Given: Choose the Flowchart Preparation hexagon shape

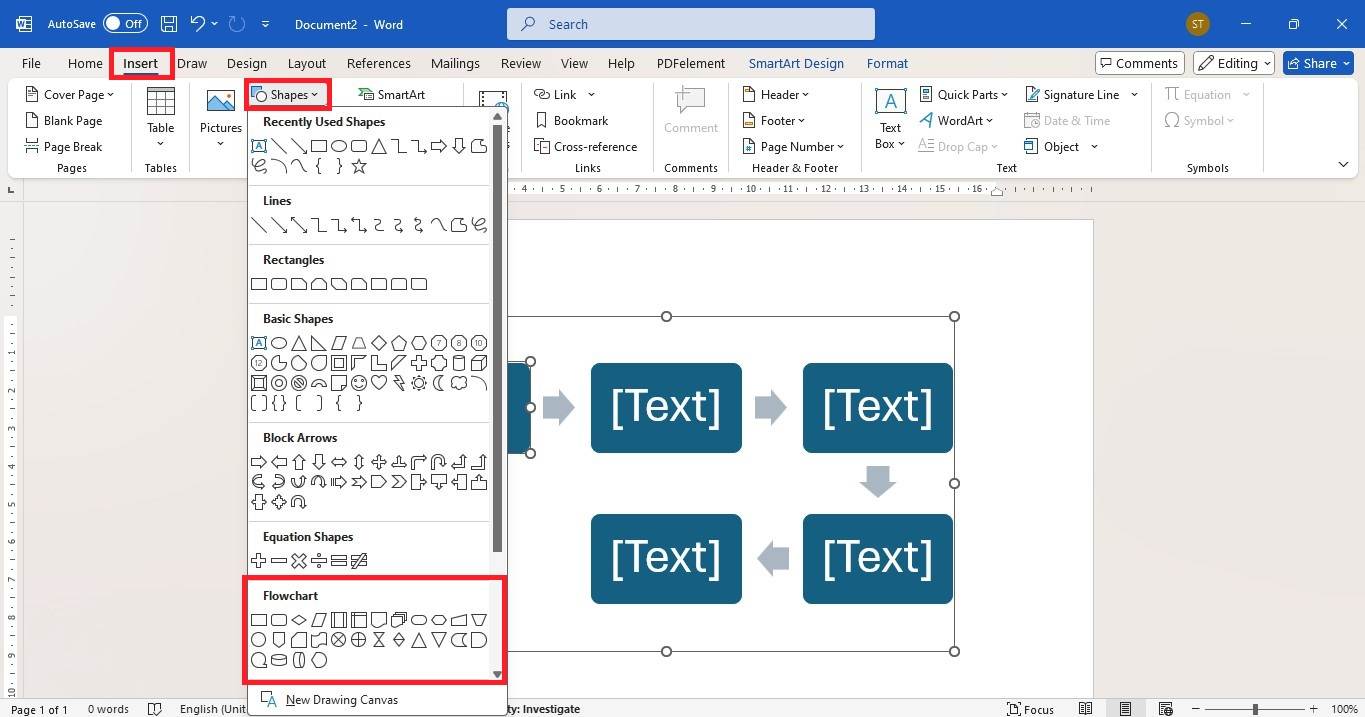Looking at the screenshot, I should click(x=439, y=620).
